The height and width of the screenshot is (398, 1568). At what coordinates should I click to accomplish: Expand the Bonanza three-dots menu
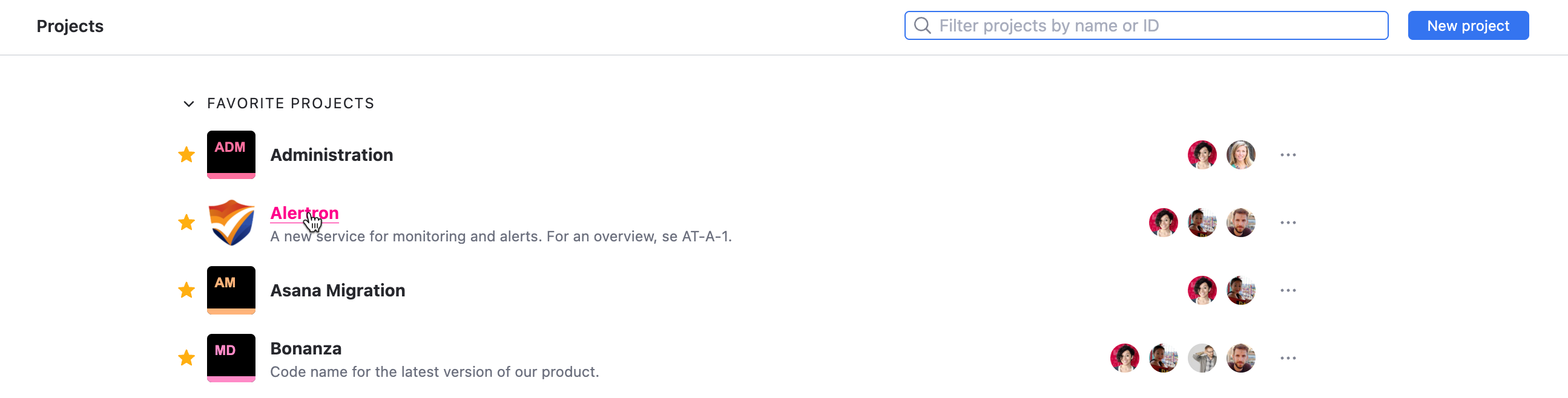(x=1287, y=357)
